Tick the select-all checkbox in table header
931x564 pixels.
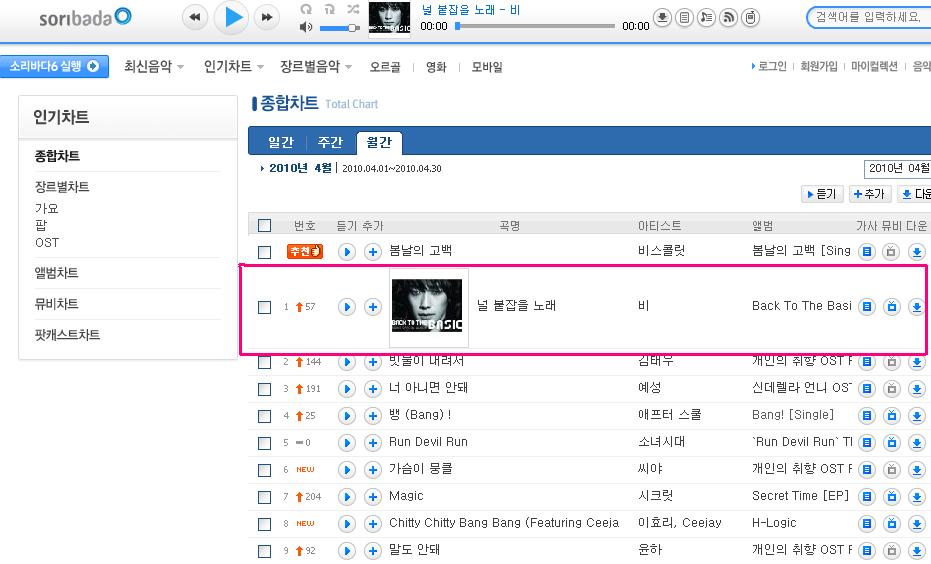click(x=265, y=226)
